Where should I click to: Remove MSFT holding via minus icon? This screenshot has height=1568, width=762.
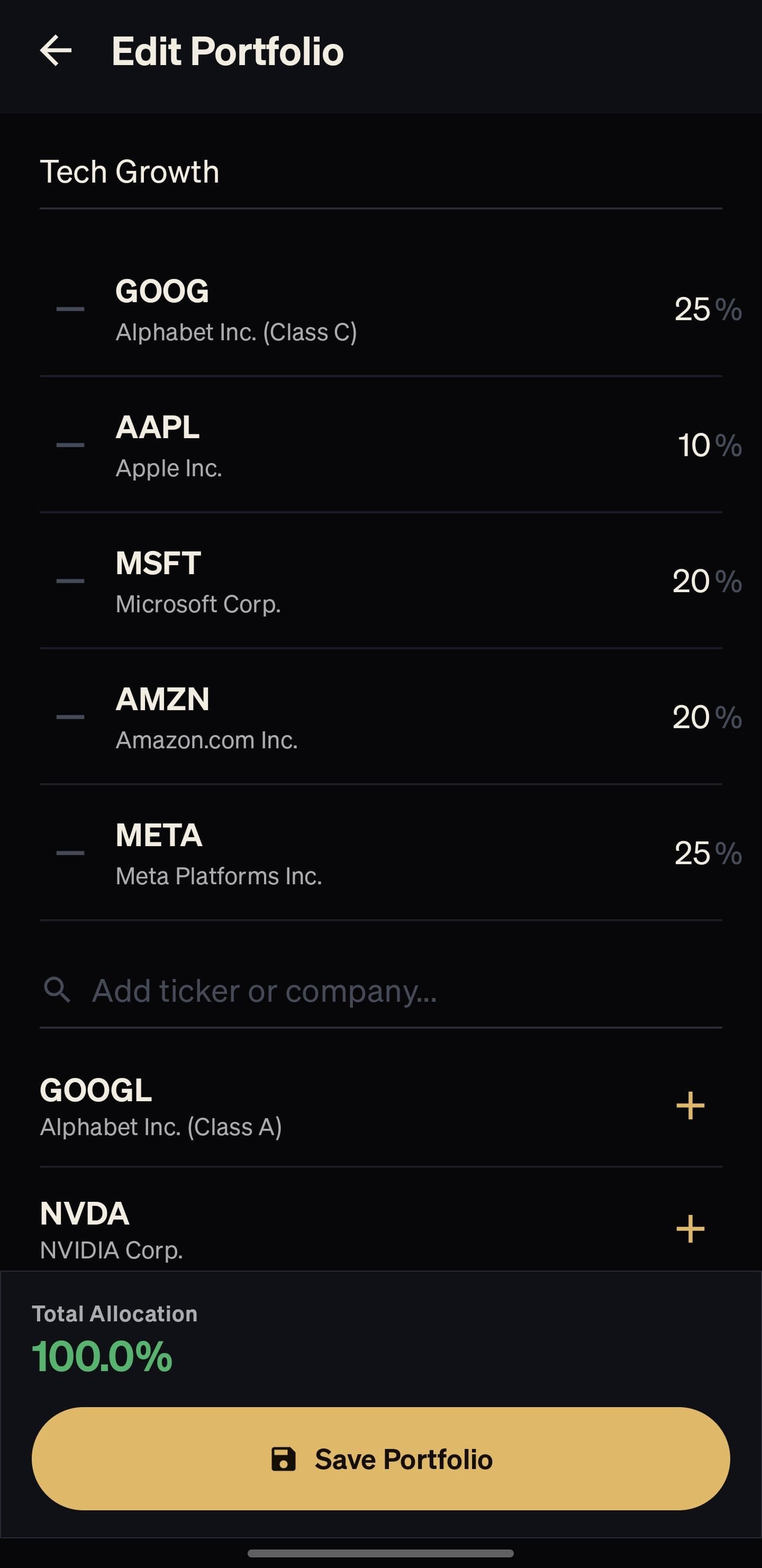70,581
